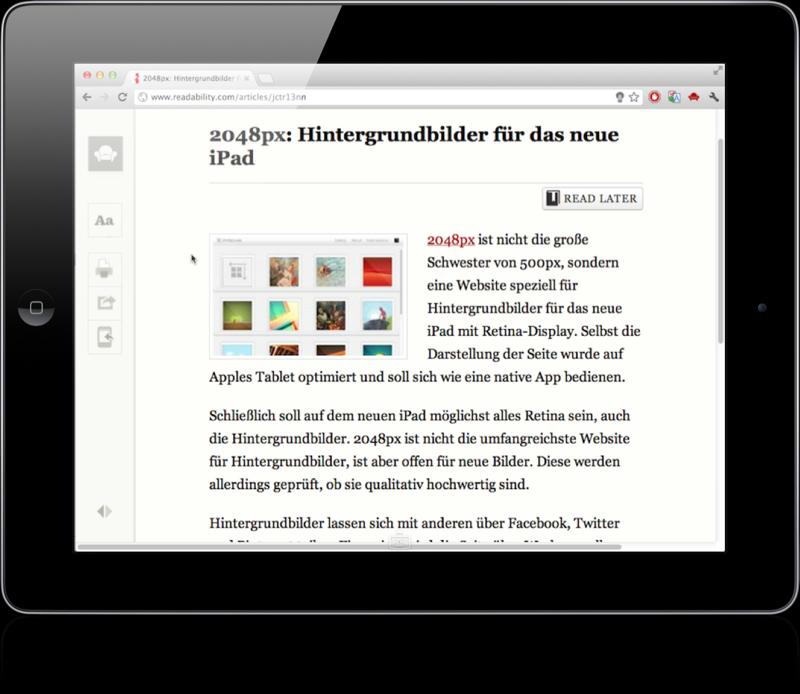Open the Aa text appearance settings
Viewport: 800px width, 694px height.
pos(105,220)
